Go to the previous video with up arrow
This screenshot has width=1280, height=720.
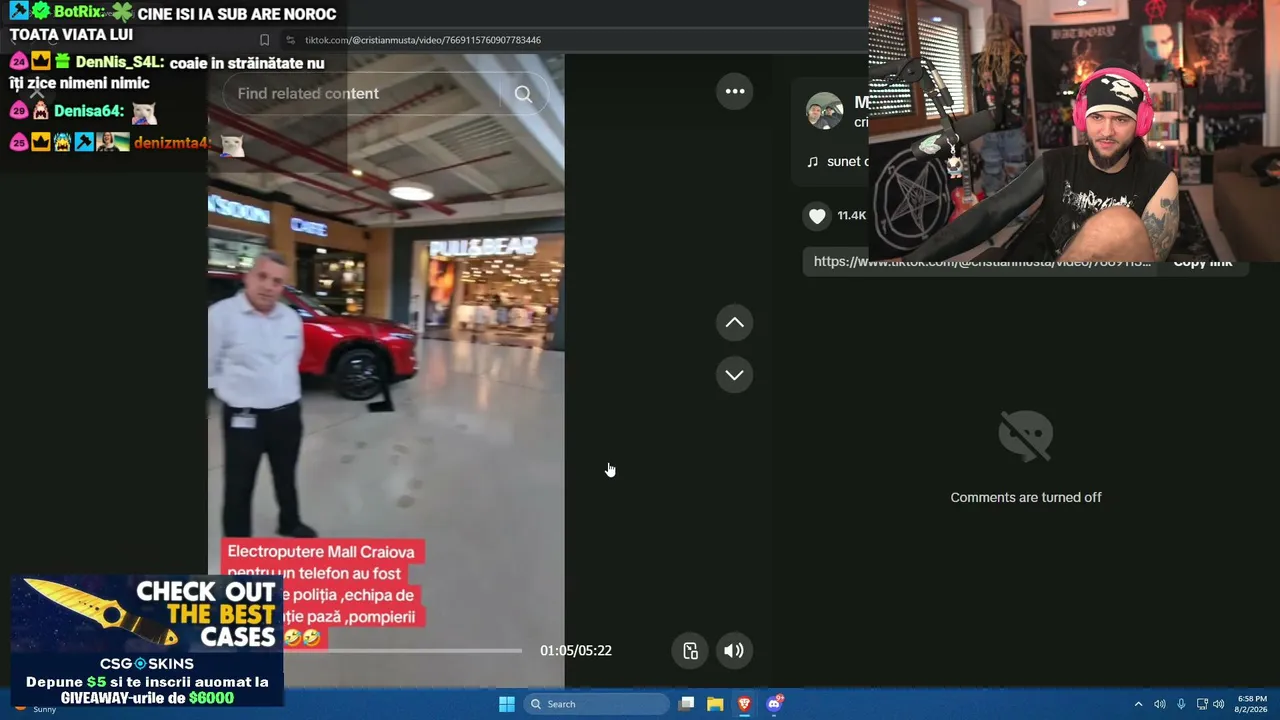[734, 322]
